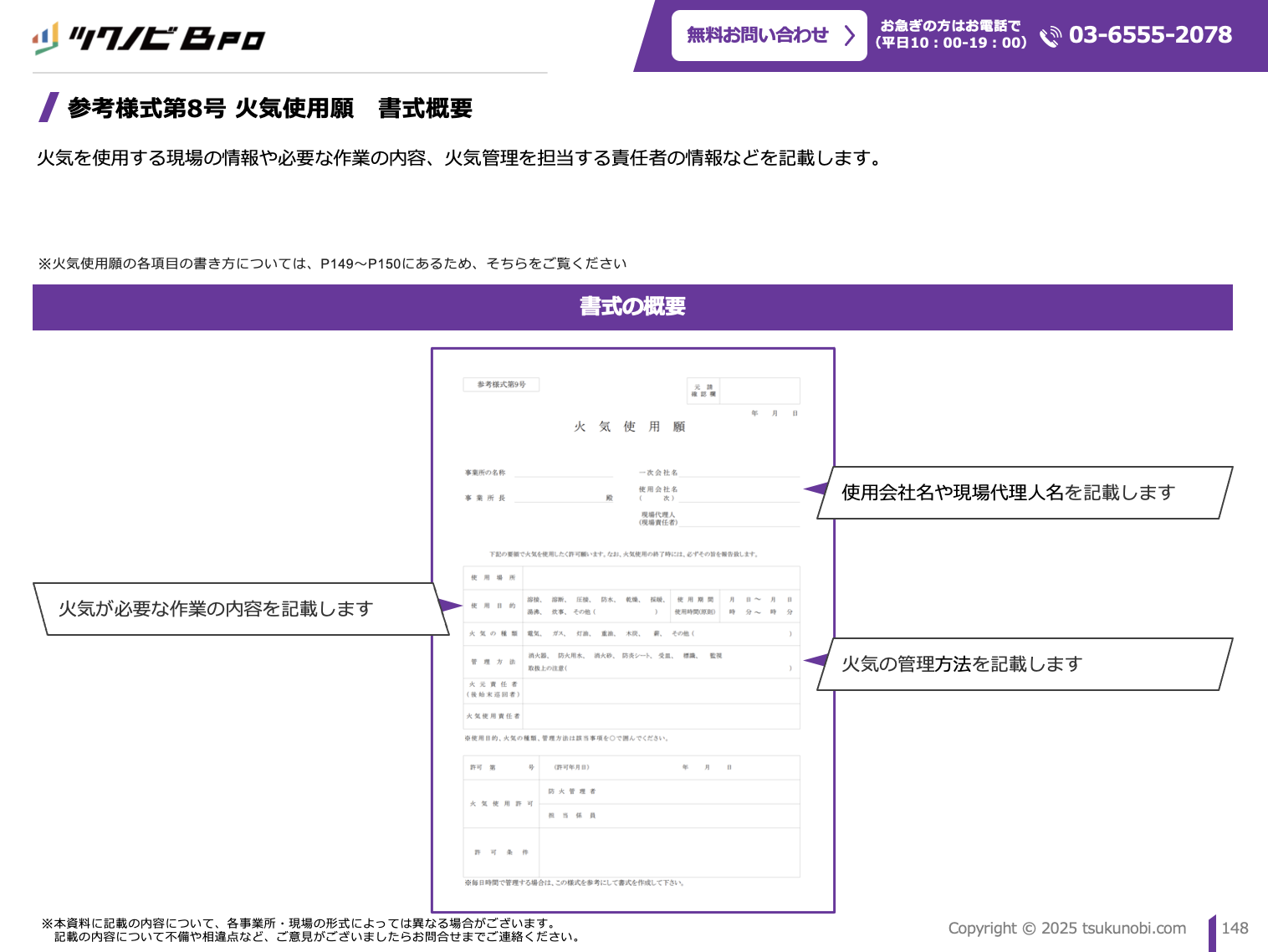
Task: Click the phone number 03-6555-2078
Action: coord(1150,35)
